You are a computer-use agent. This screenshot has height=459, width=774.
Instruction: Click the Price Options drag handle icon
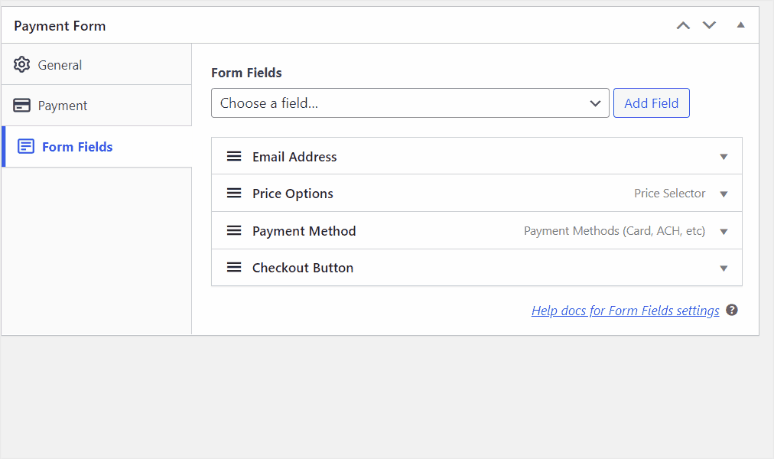[x=234, y=194]
